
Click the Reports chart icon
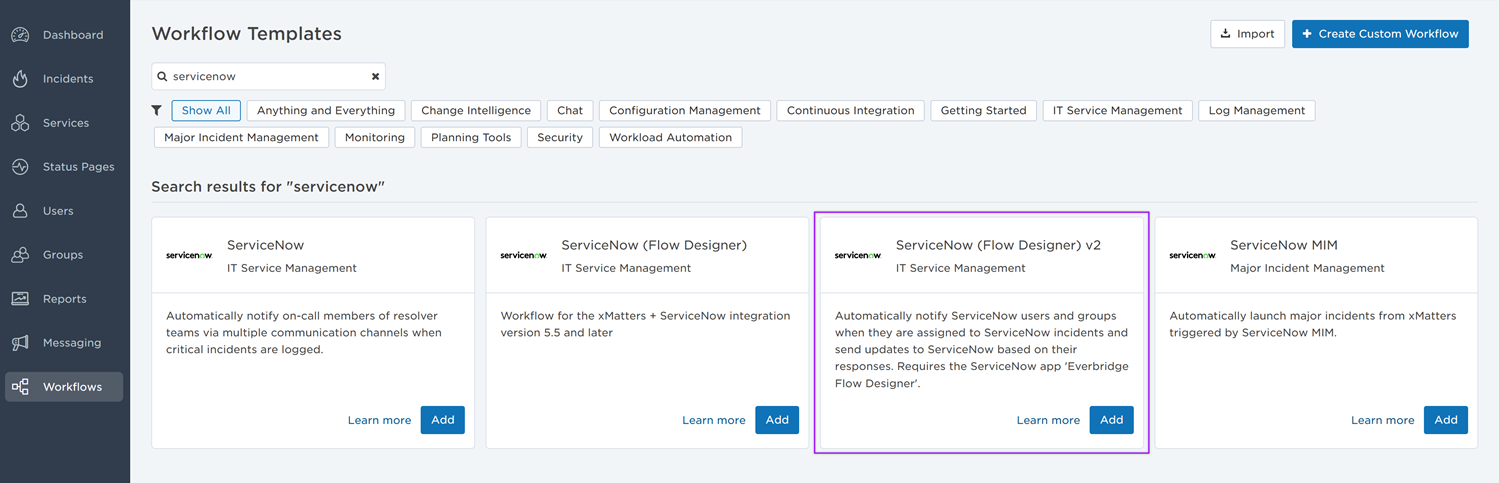pyautogui.click(x=20, y=299)
